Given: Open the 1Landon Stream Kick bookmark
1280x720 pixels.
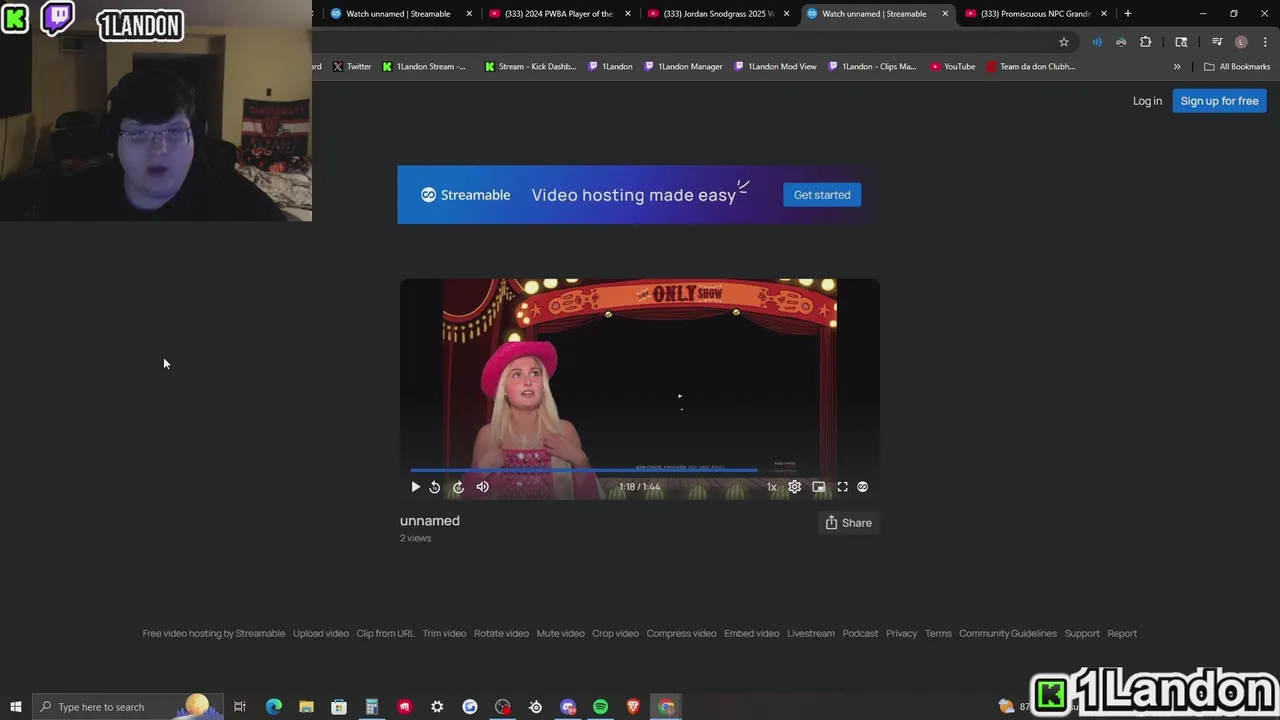Looking at the screenshot, I should point(425,67).
